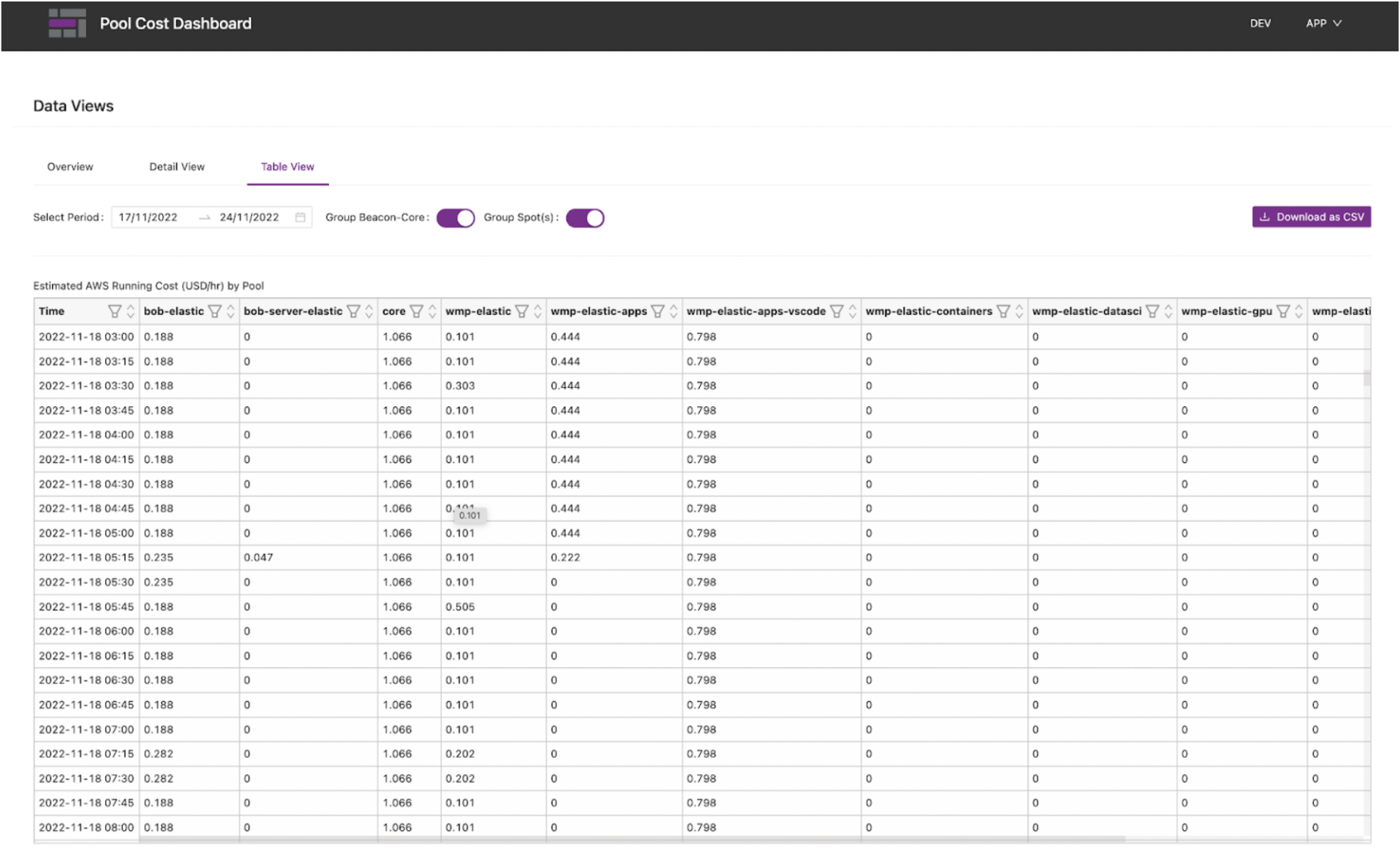Click the table's vertical scrollbar thumb

[1367, 379]
